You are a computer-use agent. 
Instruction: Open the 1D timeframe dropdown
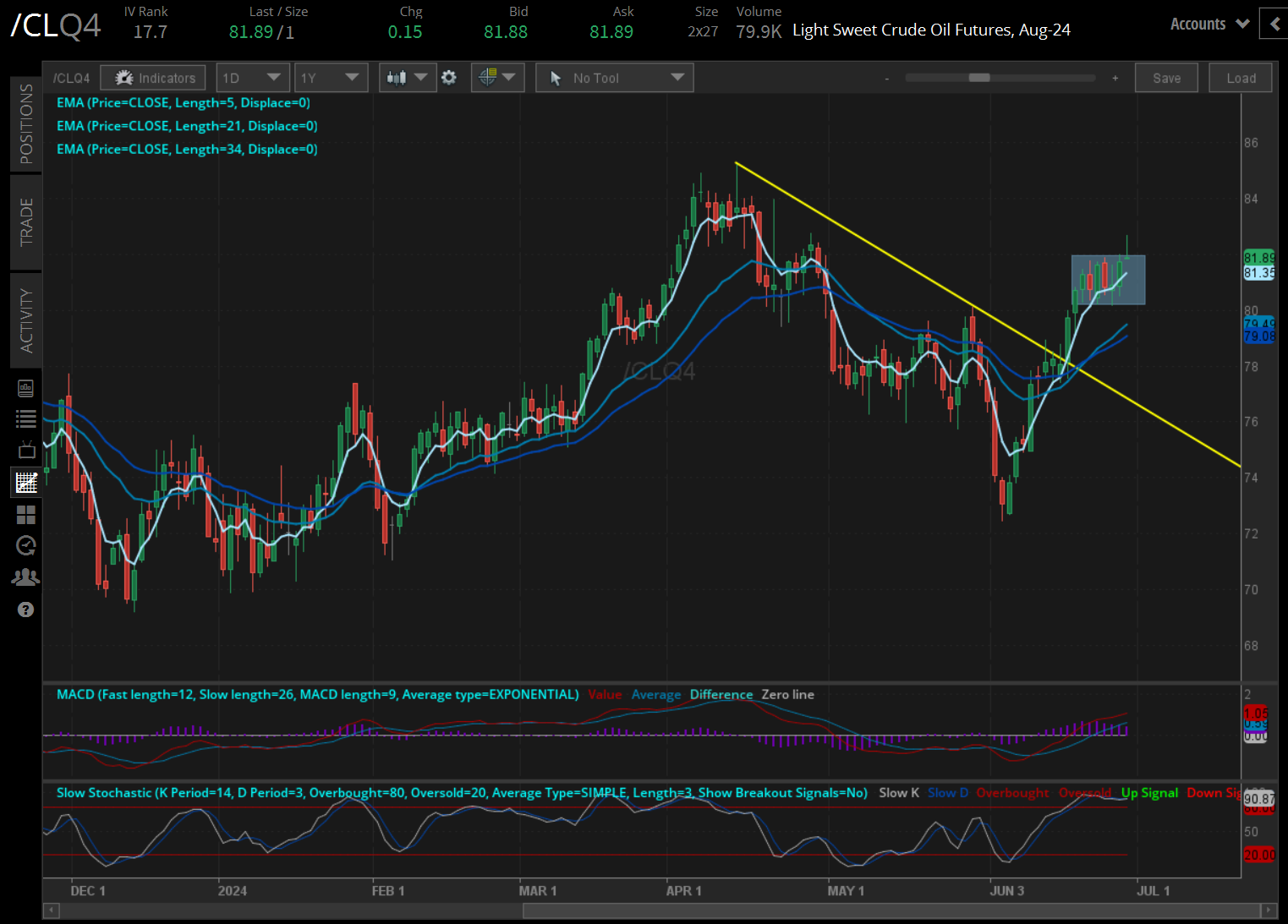(x=252, y=77)
